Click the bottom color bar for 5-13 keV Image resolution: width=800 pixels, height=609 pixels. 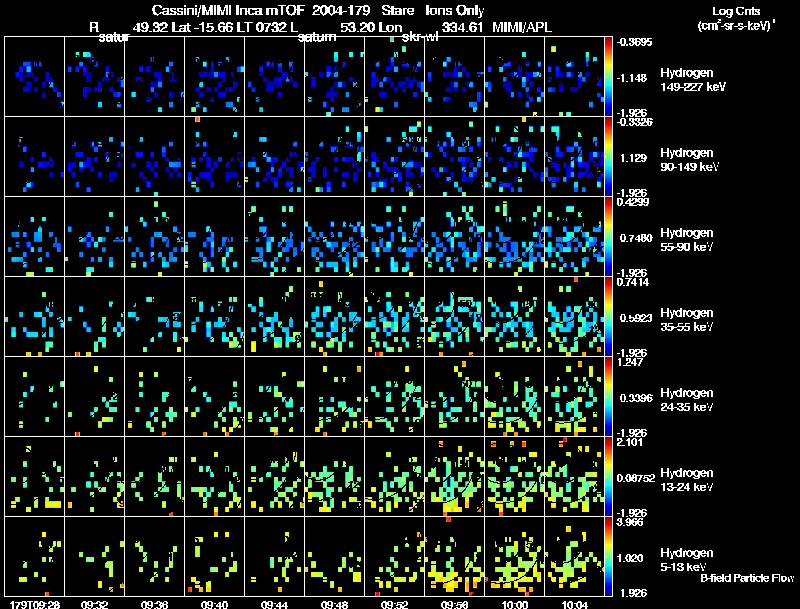[608, 556]
